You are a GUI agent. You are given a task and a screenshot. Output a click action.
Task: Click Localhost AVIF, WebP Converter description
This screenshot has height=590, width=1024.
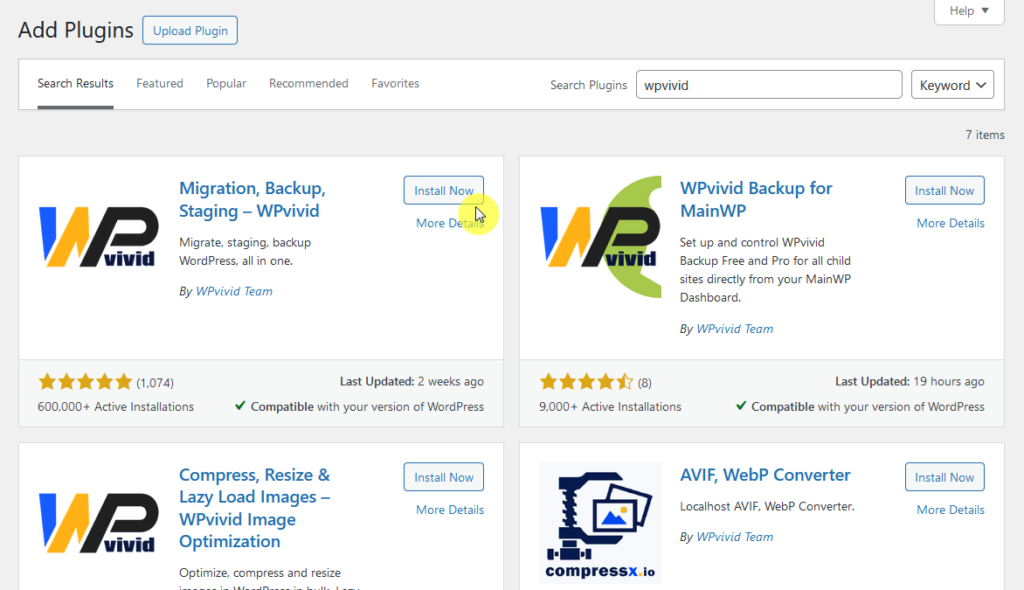(767, 506)
